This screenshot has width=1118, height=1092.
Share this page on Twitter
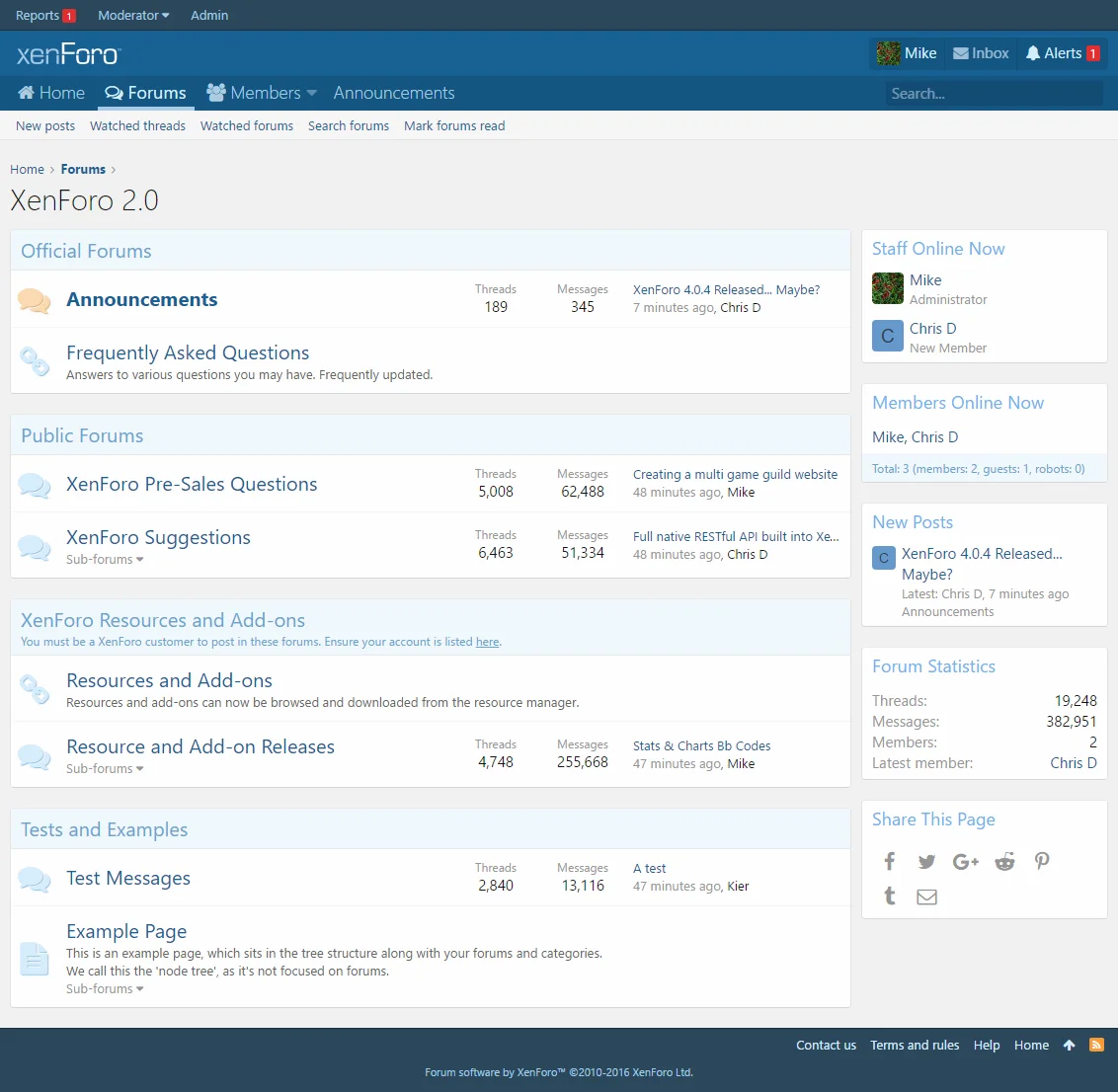(x=927, y=861)
